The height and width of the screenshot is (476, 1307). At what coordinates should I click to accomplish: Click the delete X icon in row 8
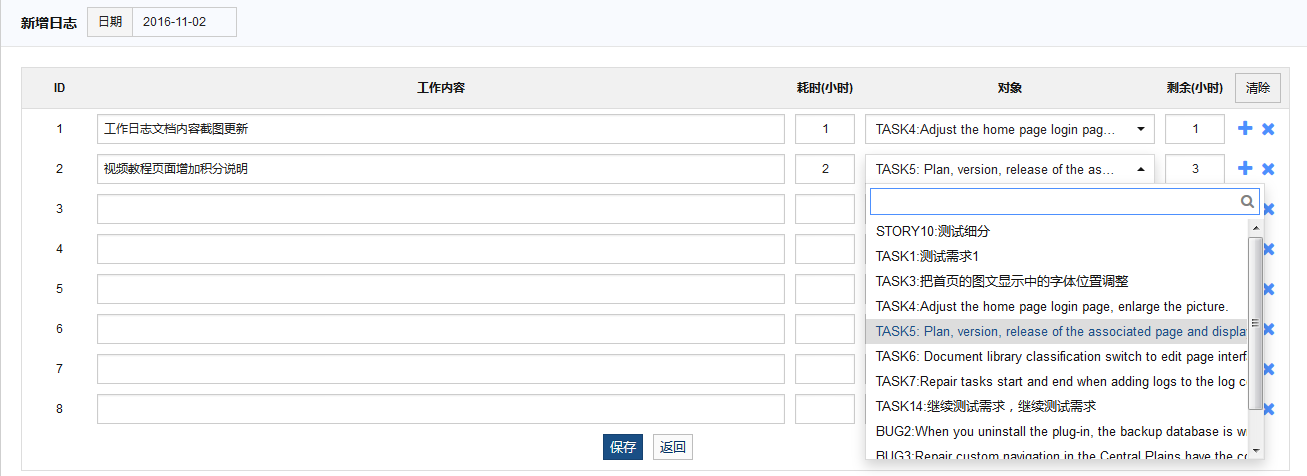(x=1268, y=409)
